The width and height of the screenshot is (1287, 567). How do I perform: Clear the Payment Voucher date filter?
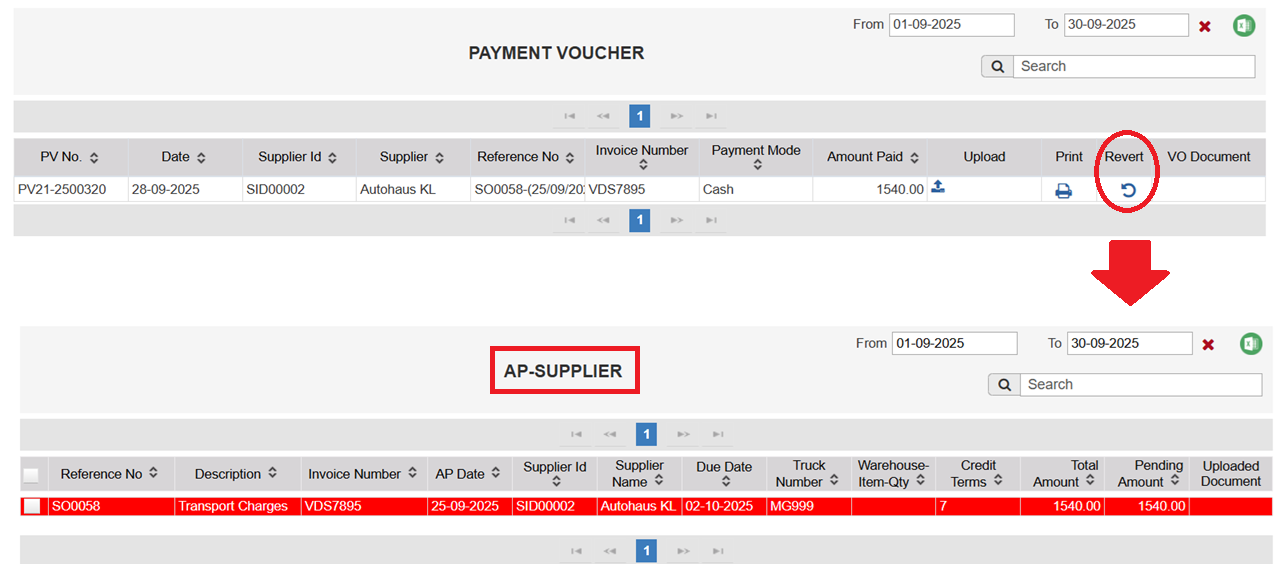(x=1205, y=26)
